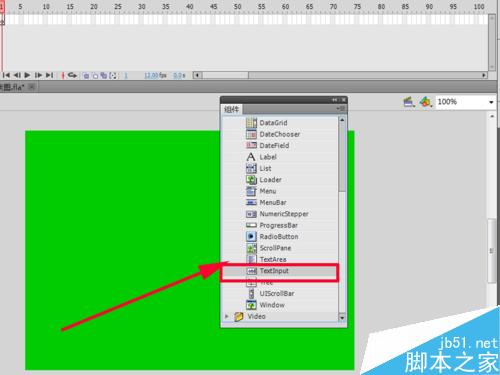Select the 组件 panel tab
Image resolution: width=500 pixels, height=375 pixels.
pos(232,109)
